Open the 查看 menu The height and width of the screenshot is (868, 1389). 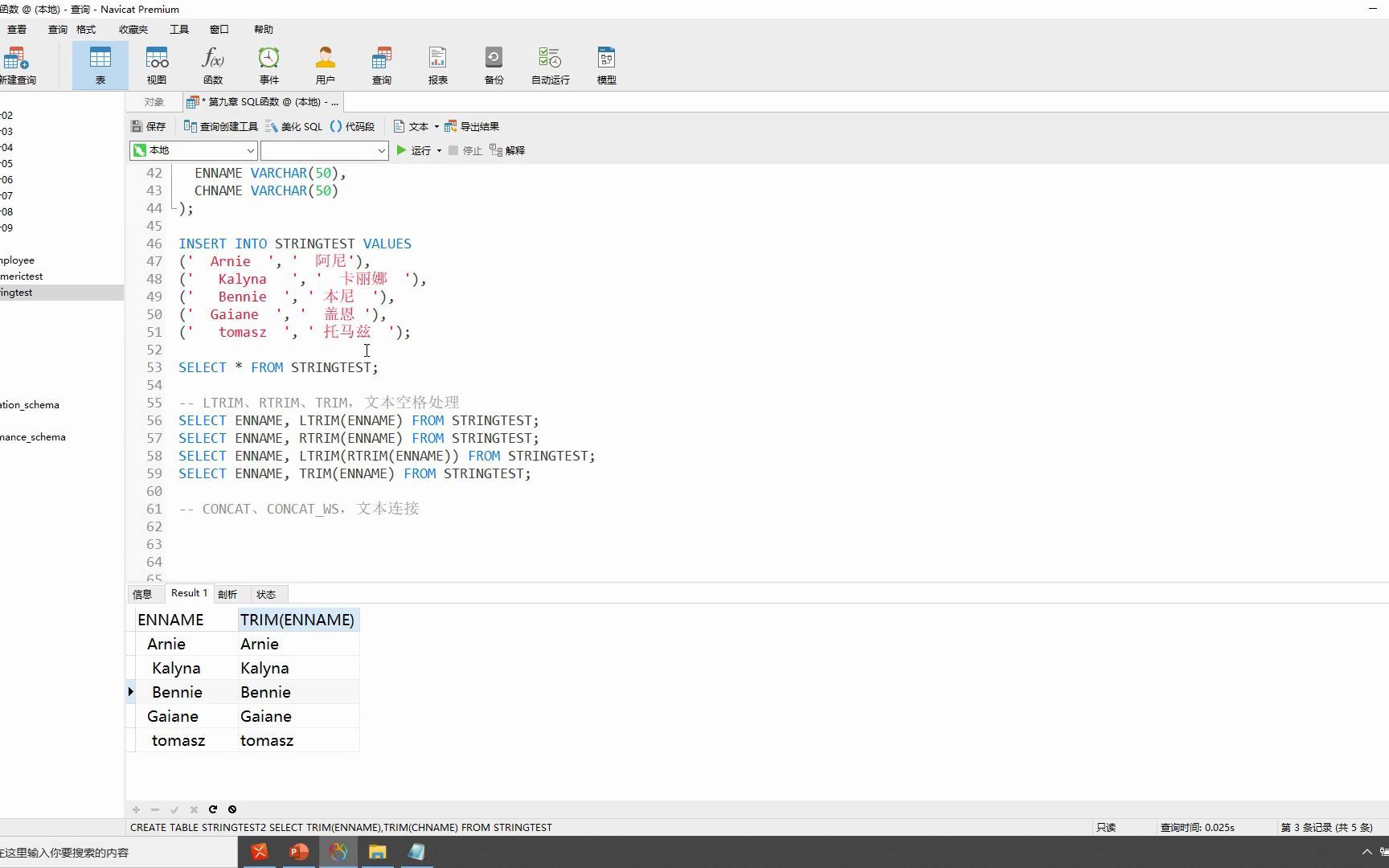tap(17, 30)
